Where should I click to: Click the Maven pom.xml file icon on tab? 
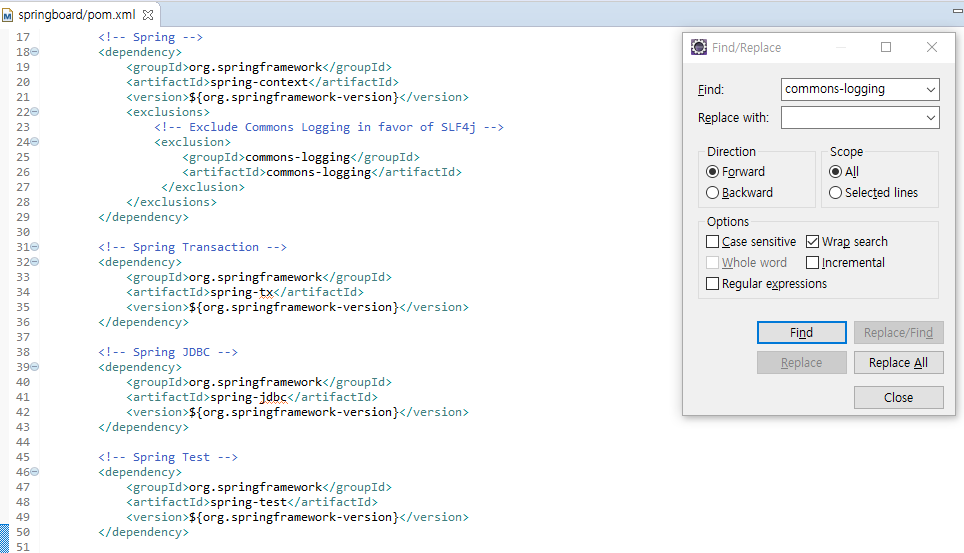pos(7,15)
